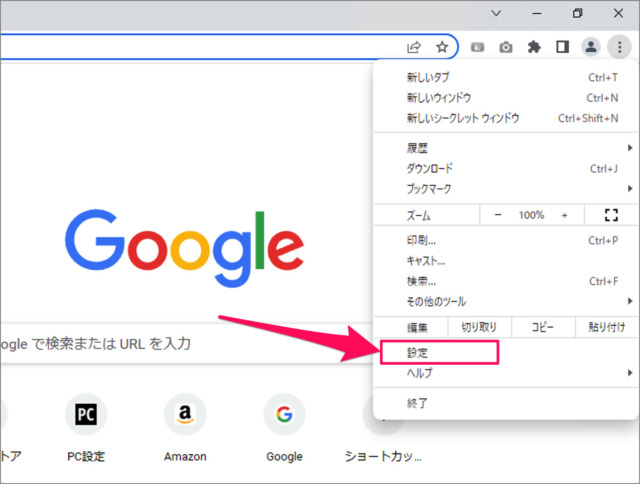Open the profile avatar icon
The image size is (640, 484).
coord(591,47)
